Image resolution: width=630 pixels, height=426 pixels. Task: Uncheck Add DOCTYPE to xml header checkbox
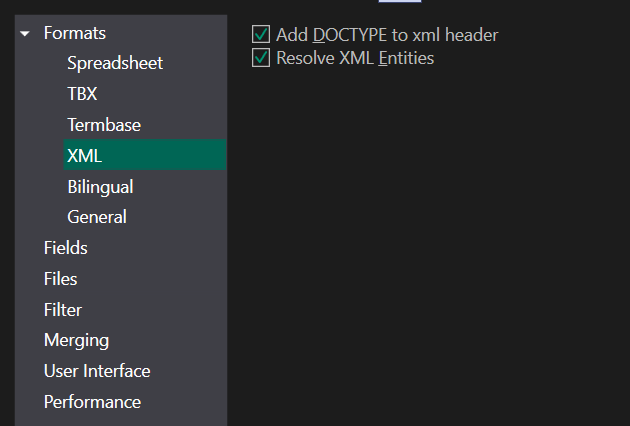[x=261, y=34]
